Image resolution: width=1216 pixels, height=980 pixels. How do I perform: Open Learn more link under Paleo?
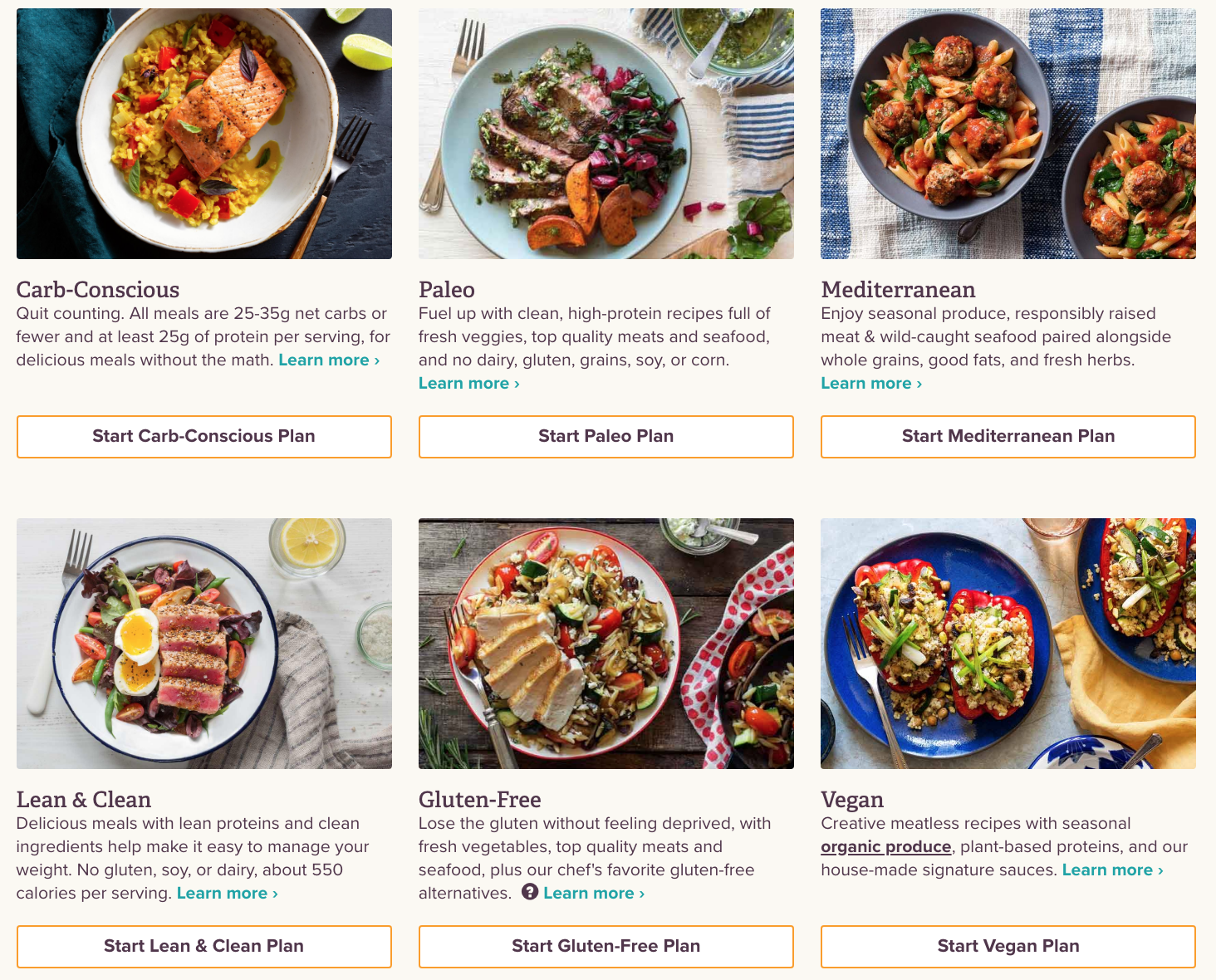click(469, 384)
